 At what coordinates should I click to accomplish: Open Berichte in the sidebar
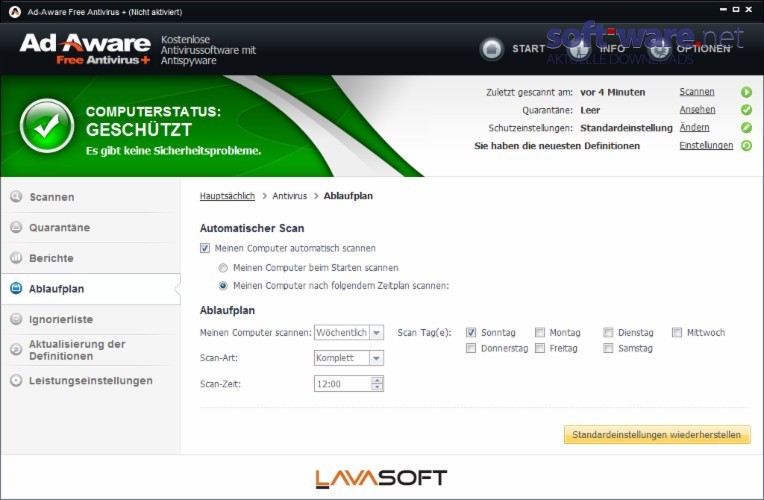91,258
